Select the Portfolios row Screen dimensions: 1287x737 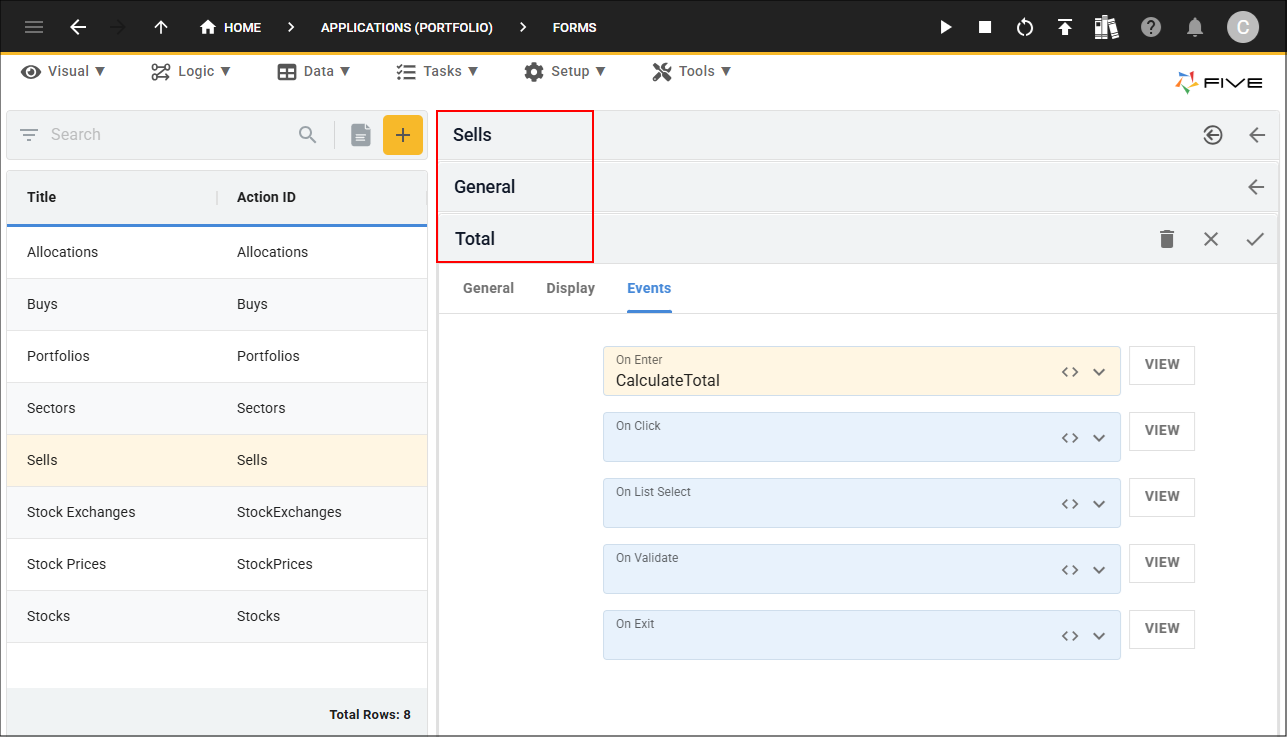217,356
